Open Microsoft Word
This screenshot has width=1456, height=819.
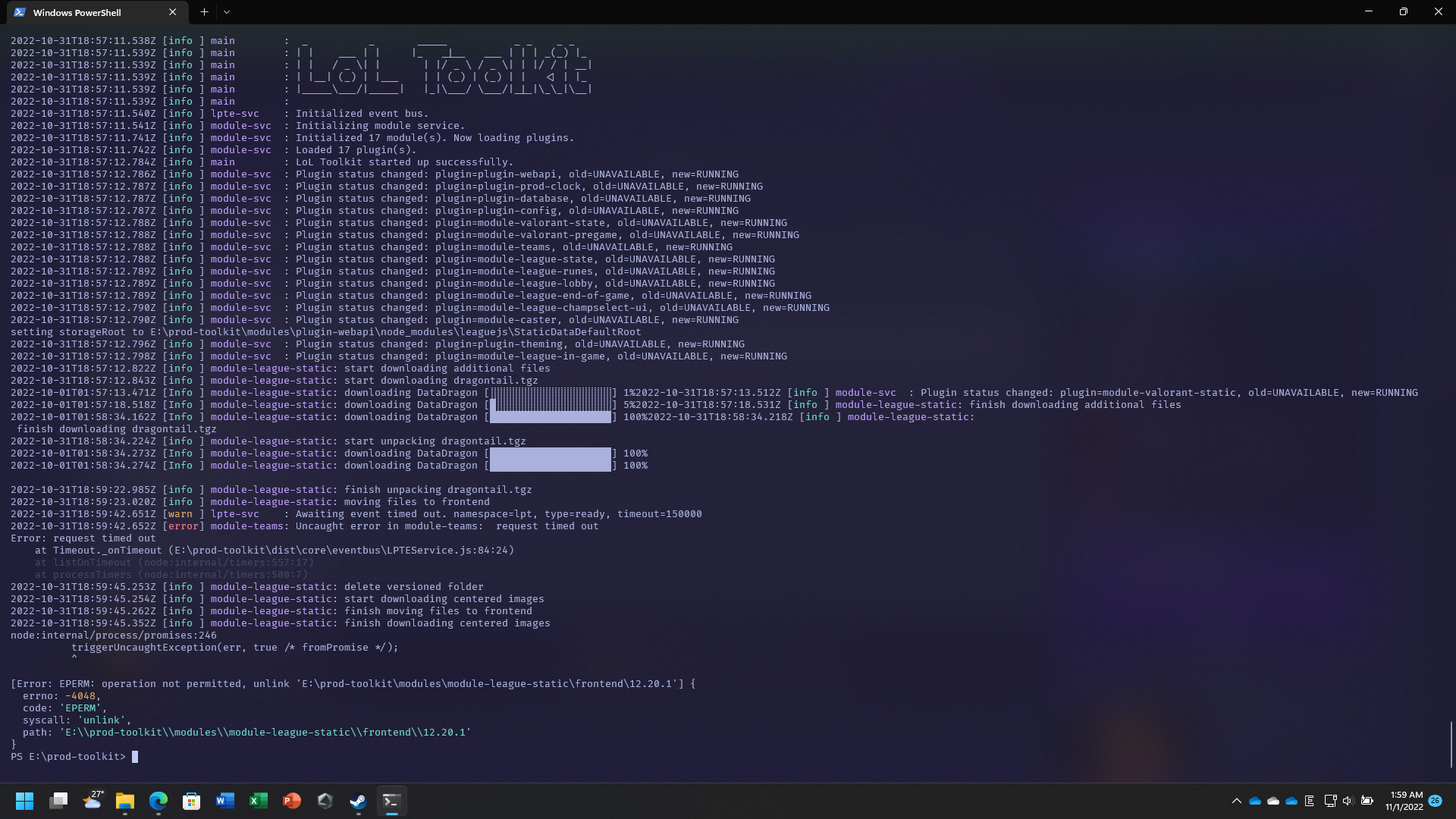[224, 801]
